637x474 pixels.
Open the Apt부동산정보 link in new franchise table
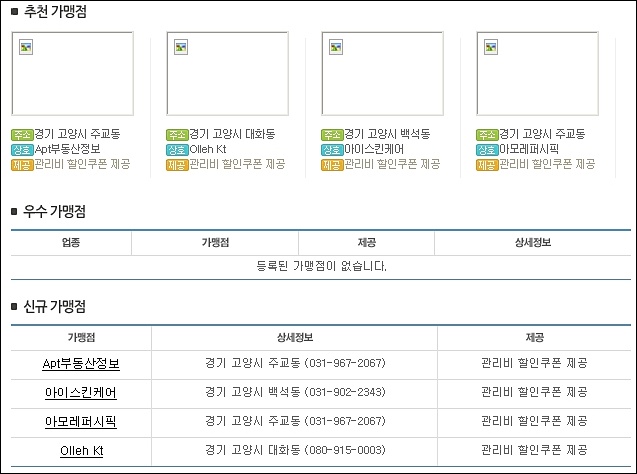click(81, 363)
